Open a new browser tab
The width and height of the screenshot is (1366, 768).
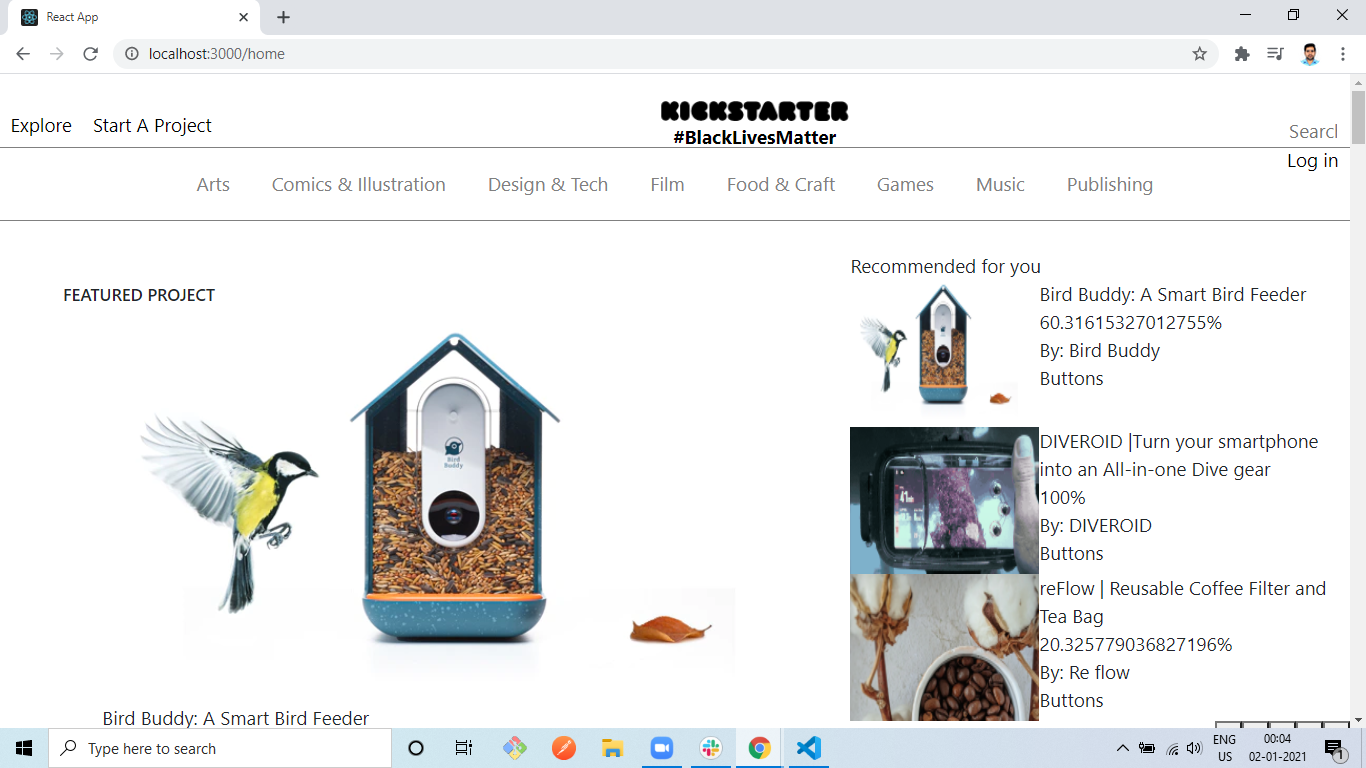click(283, 17)
